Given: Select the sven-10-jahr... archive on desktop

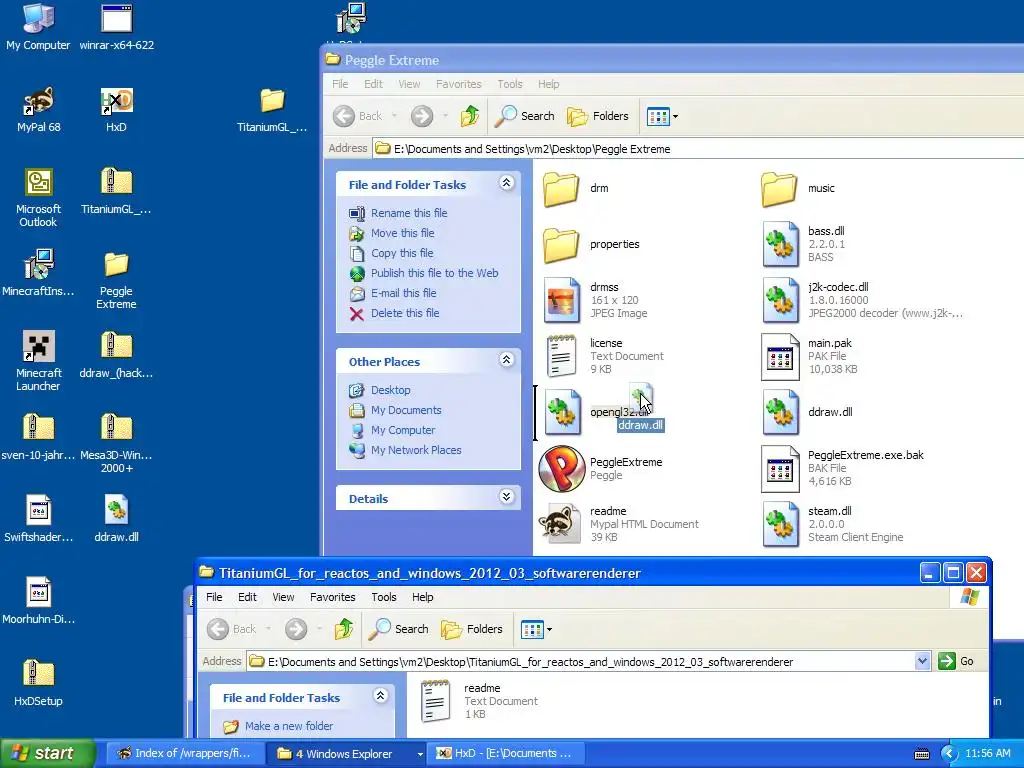Looking at the screenshot, I should (x=38, y=437).
